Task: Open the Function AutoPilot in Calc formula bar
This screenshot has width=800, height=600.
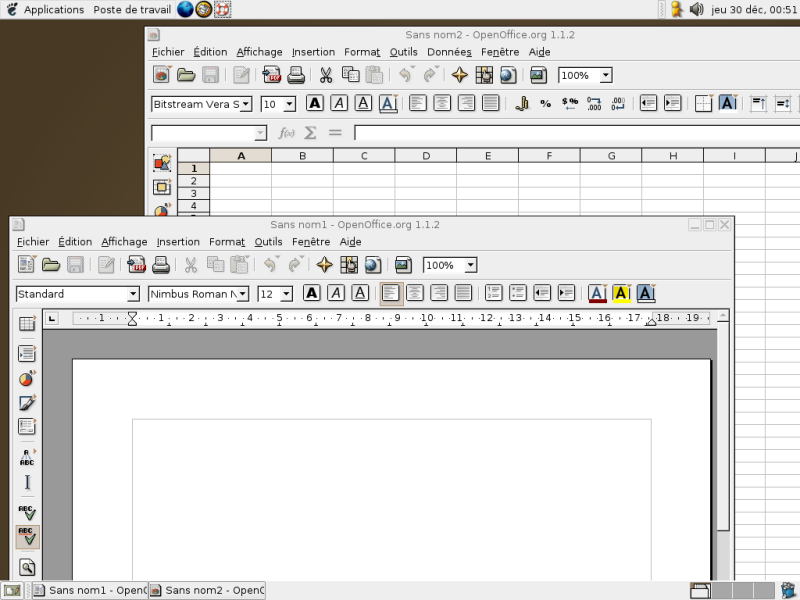Action: (x=286, y=133)
